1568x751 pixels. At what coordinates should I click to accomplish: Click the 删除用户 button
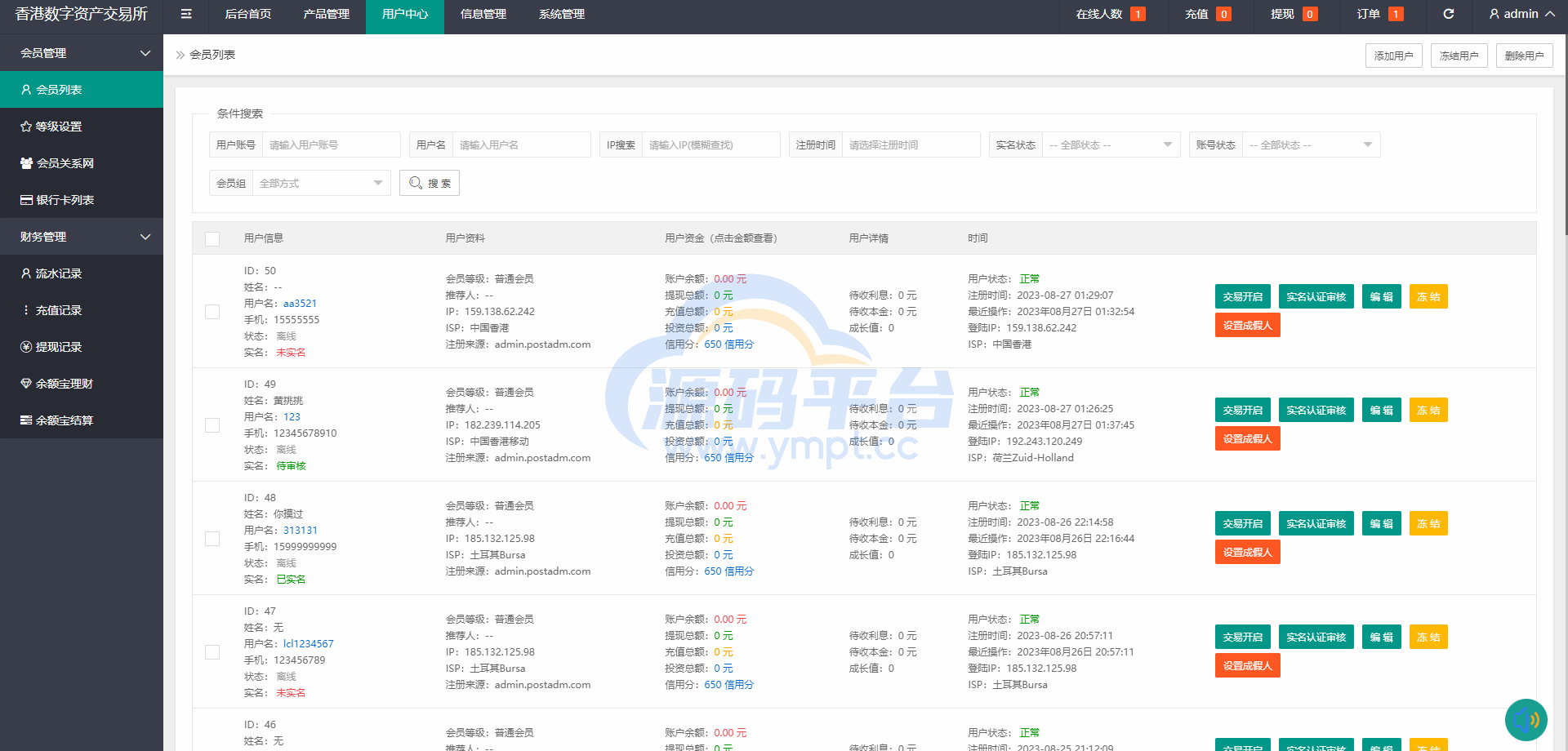click(x=1525, y=56)
